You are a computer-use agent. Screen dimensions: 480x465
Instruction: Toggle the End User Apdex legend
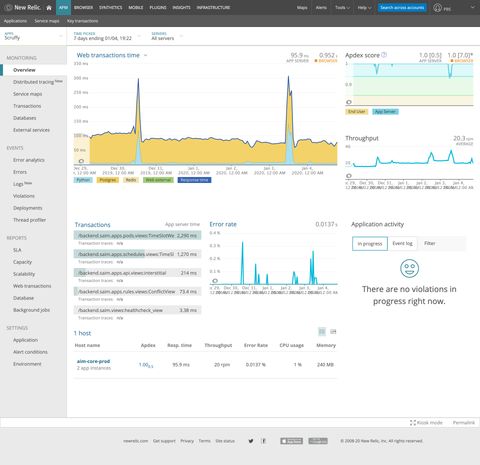pyautogui.click(x=357, y=112)
